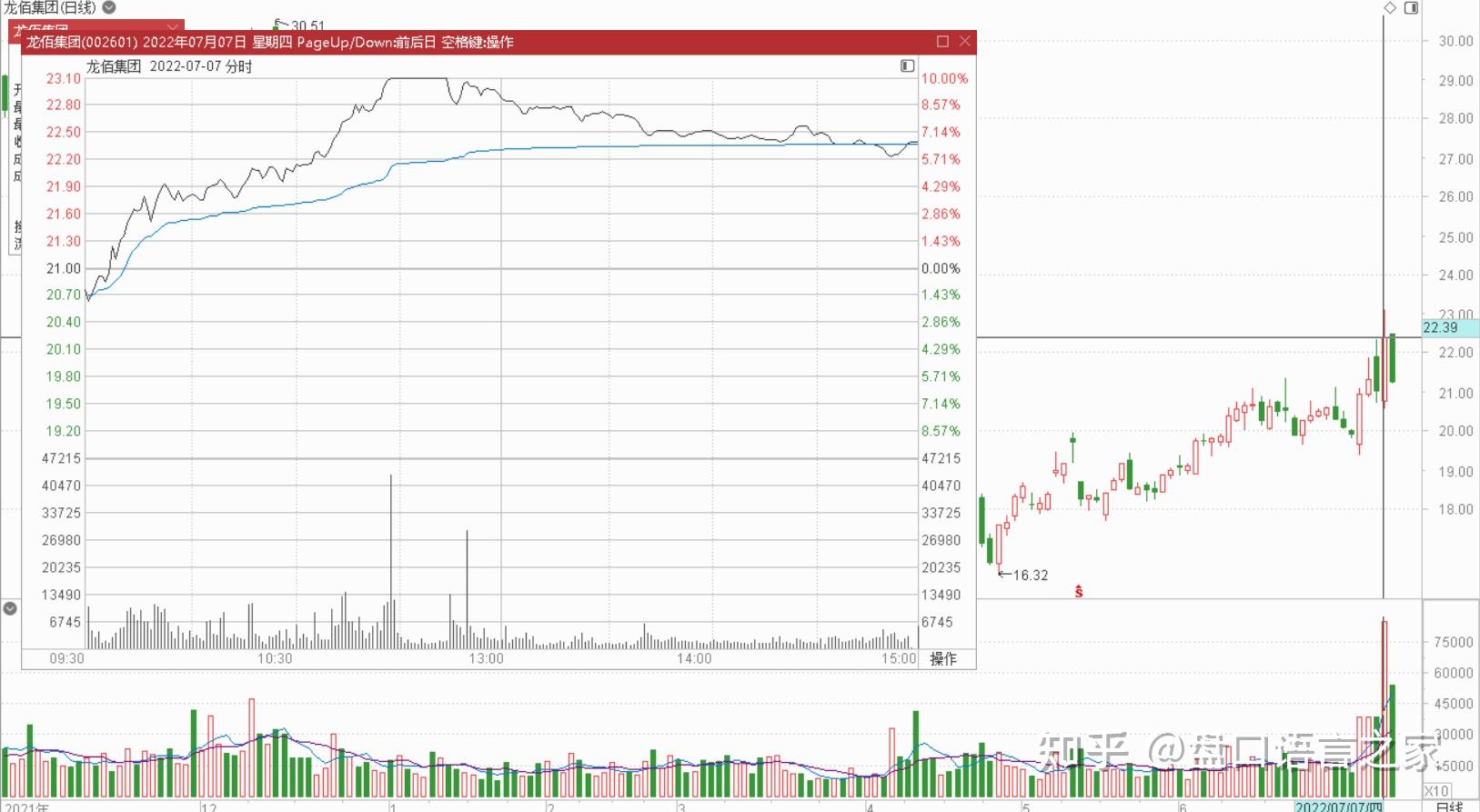1480x812 pixels.
Task: Click the 19.20 price label on left axis
Action: tap(64, 431)
